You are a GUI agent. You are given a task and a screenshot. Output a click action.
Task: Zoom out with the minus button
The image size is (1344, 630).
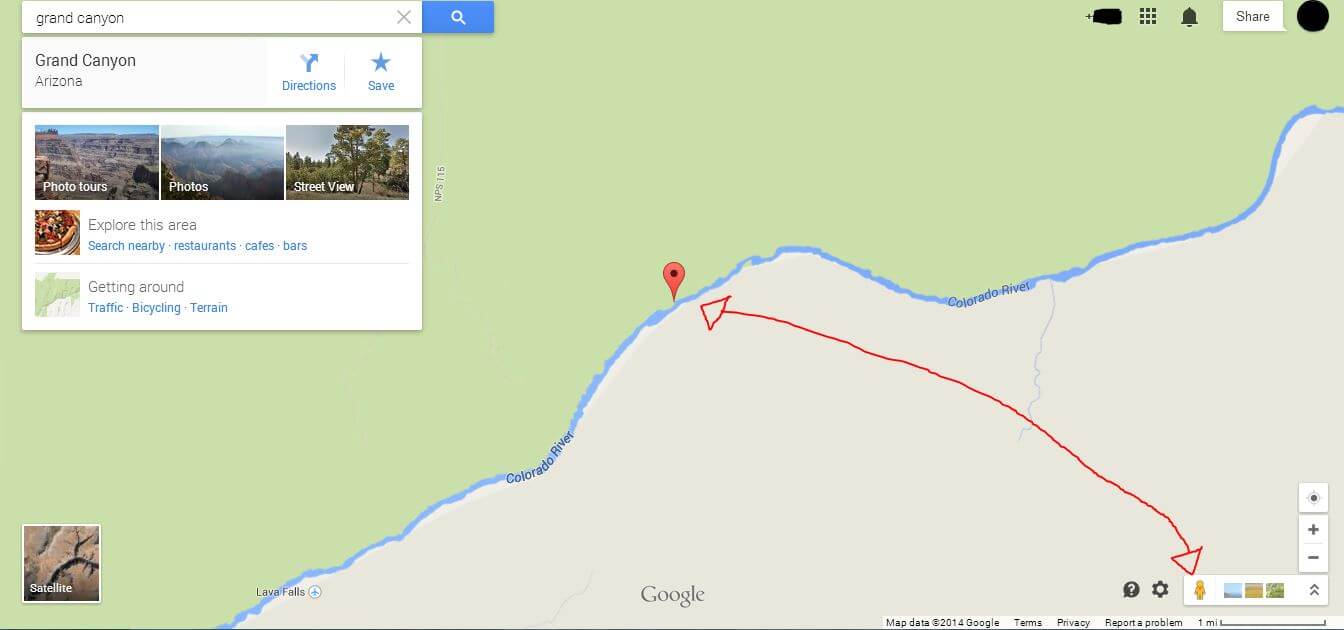(1313, 558)
